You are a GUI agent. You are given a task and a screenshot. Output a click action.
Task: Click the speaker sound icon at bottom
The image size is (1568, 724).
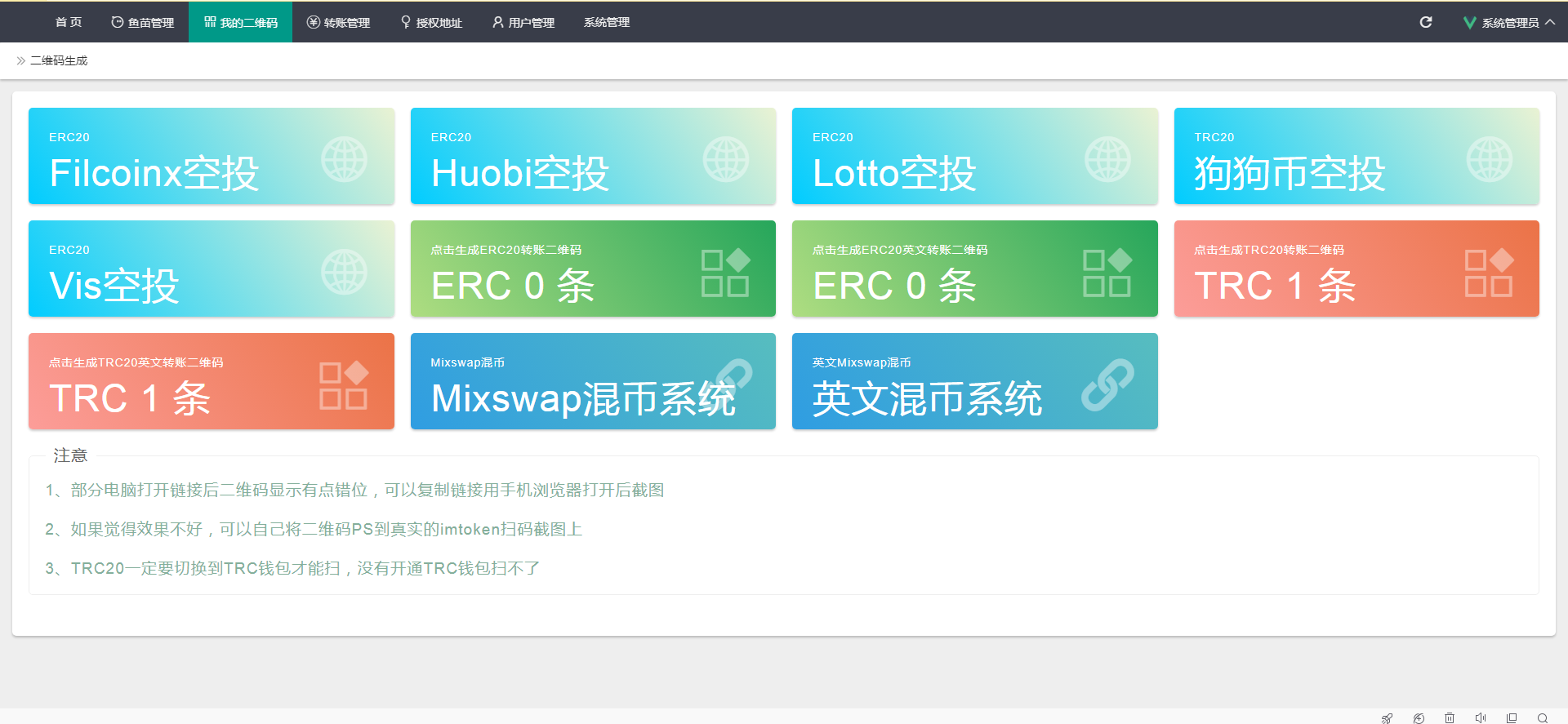click(1481, 718)
